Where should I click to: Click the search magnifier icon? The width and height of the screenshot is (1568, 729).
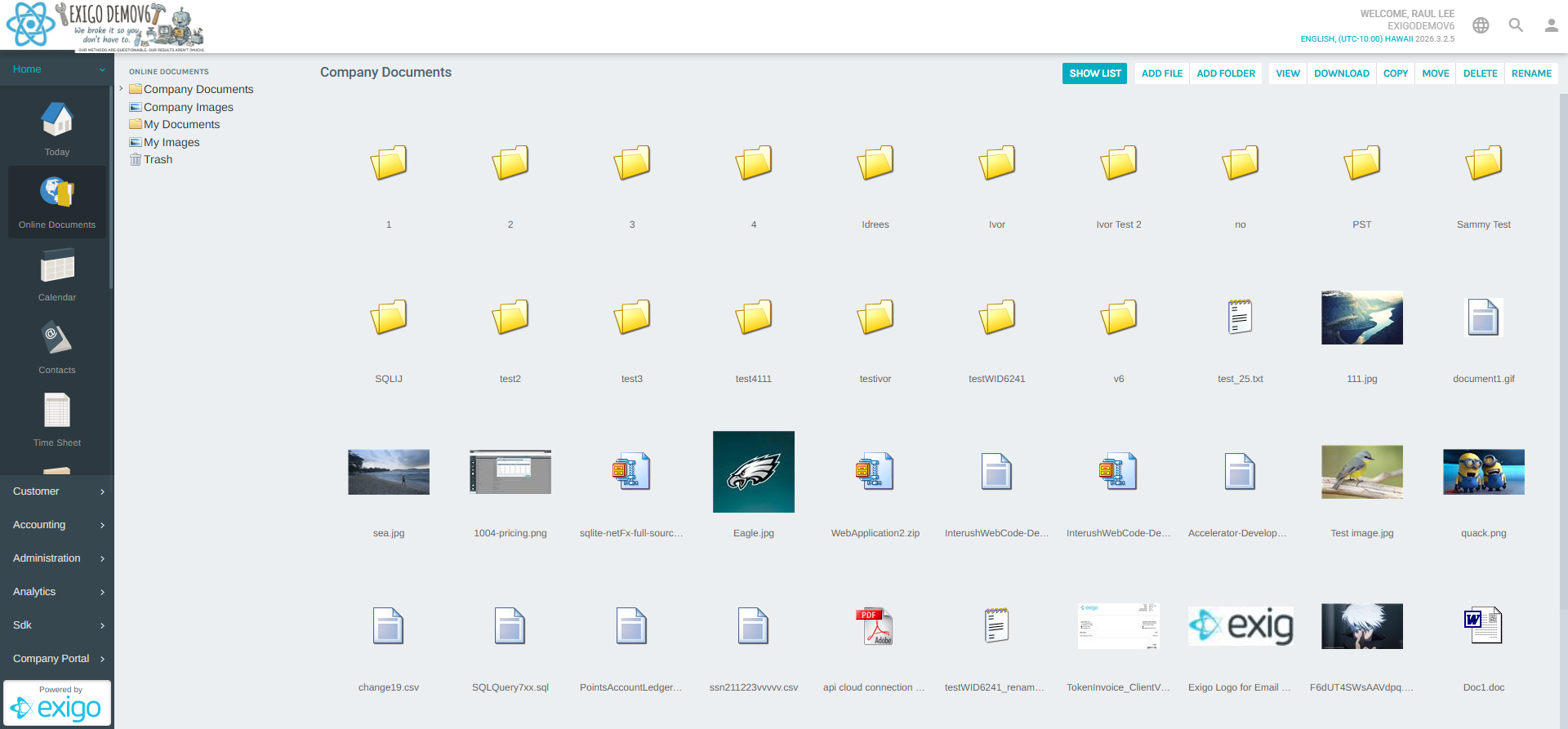[x=1516, y=25]
